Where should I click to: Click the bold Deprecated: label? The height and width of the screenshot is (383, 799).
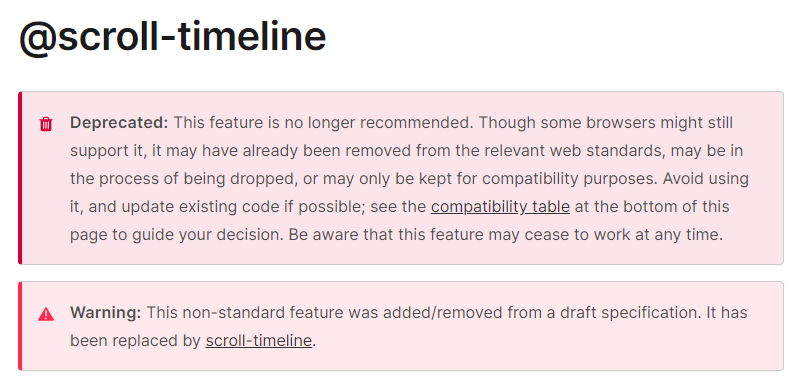point(119,123)
